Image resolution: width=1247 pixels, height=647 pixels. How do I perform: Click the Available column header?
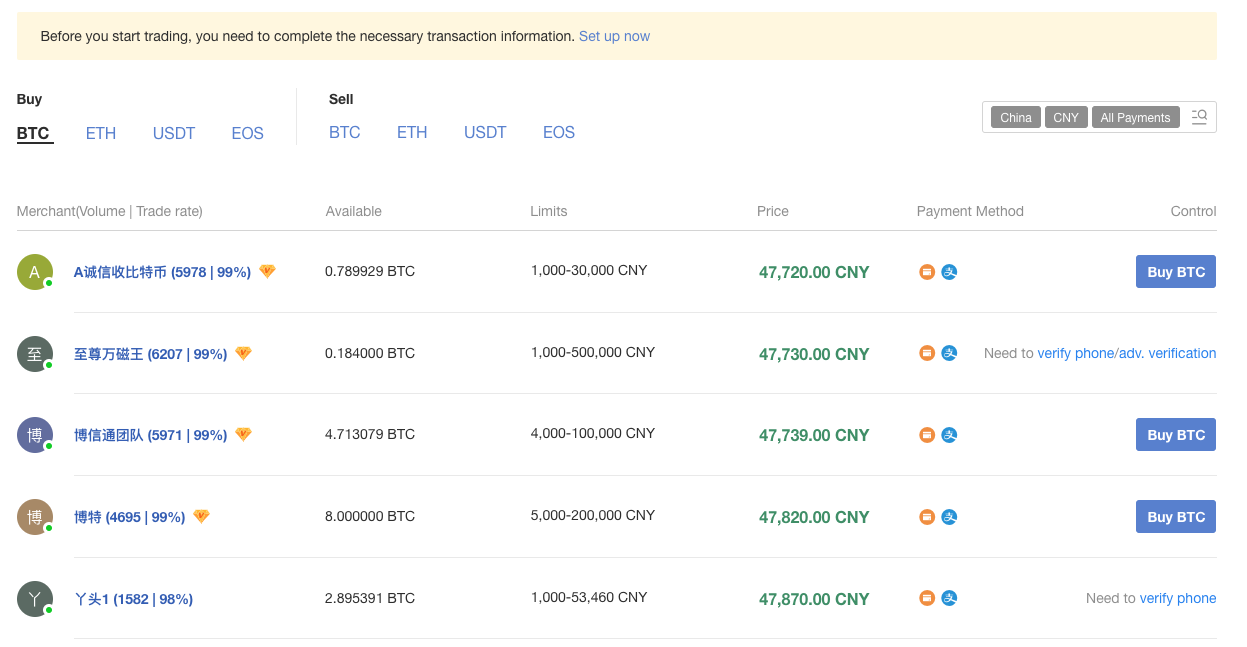click(x=354, y=211)
